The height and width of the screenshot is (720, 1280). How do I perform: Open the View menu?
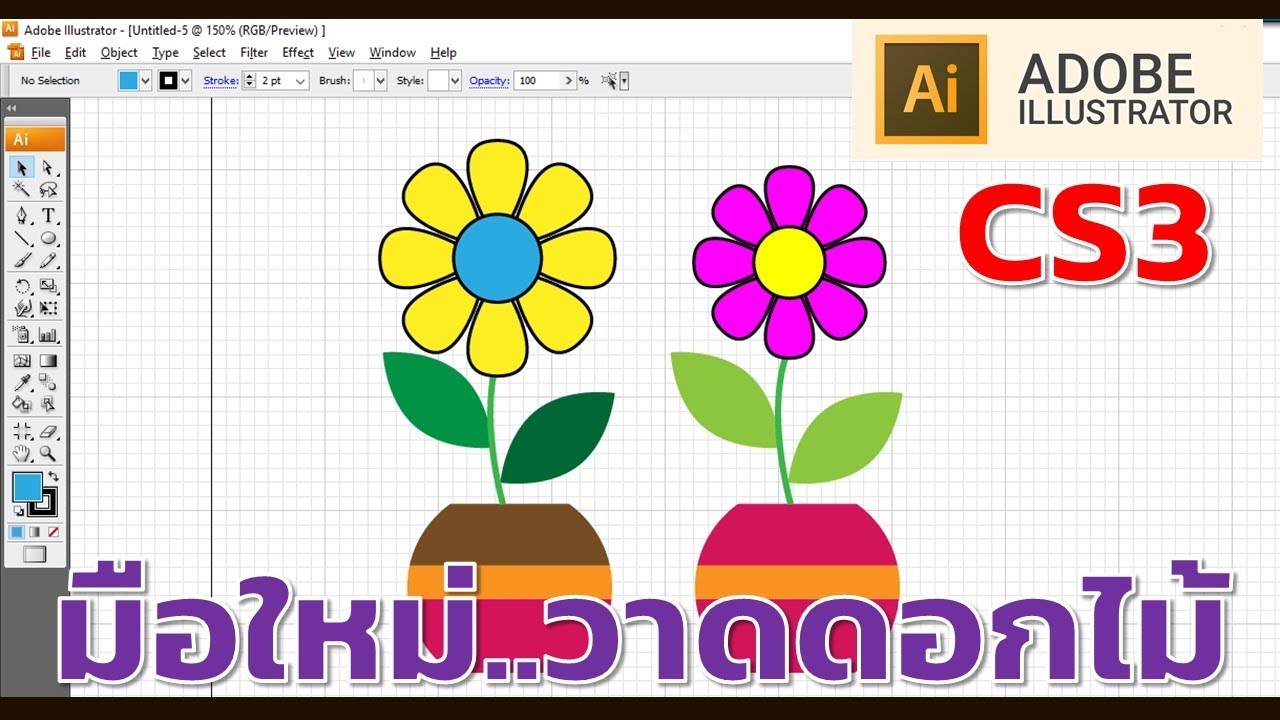(341, 53)
